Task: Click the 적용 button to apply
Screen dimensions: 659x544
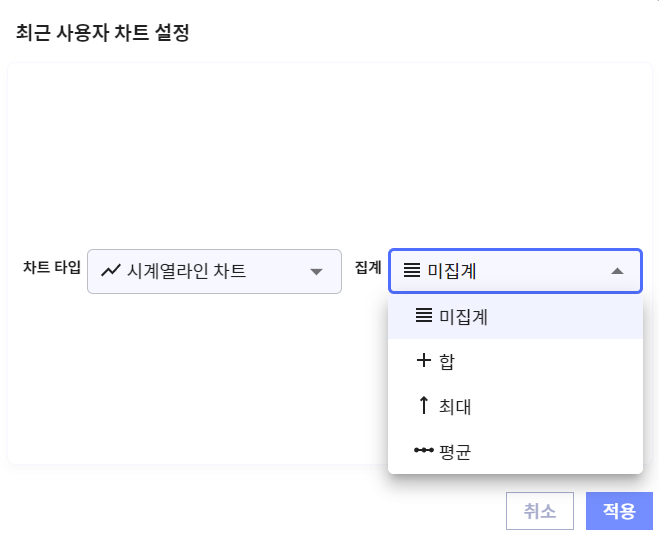Action: pos(619,511)
